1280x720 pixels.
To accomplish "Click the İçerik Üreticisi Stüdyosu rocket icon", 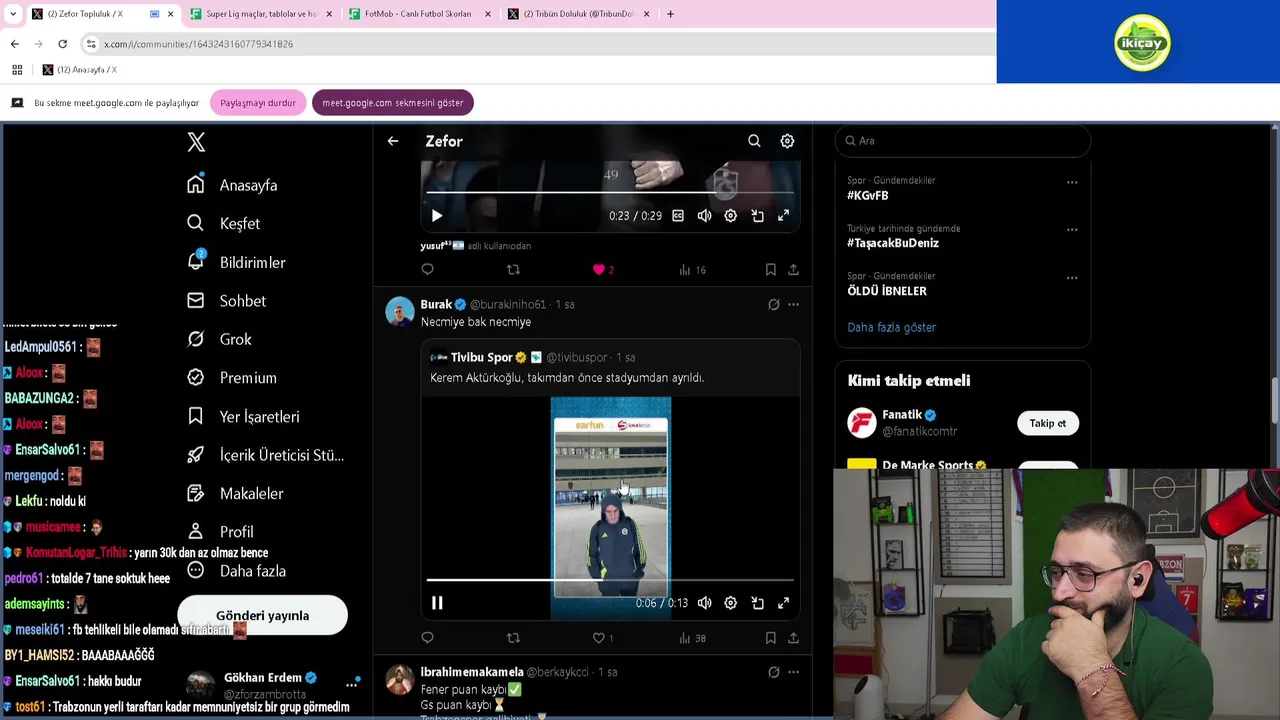I will click(x=196, y=455).
